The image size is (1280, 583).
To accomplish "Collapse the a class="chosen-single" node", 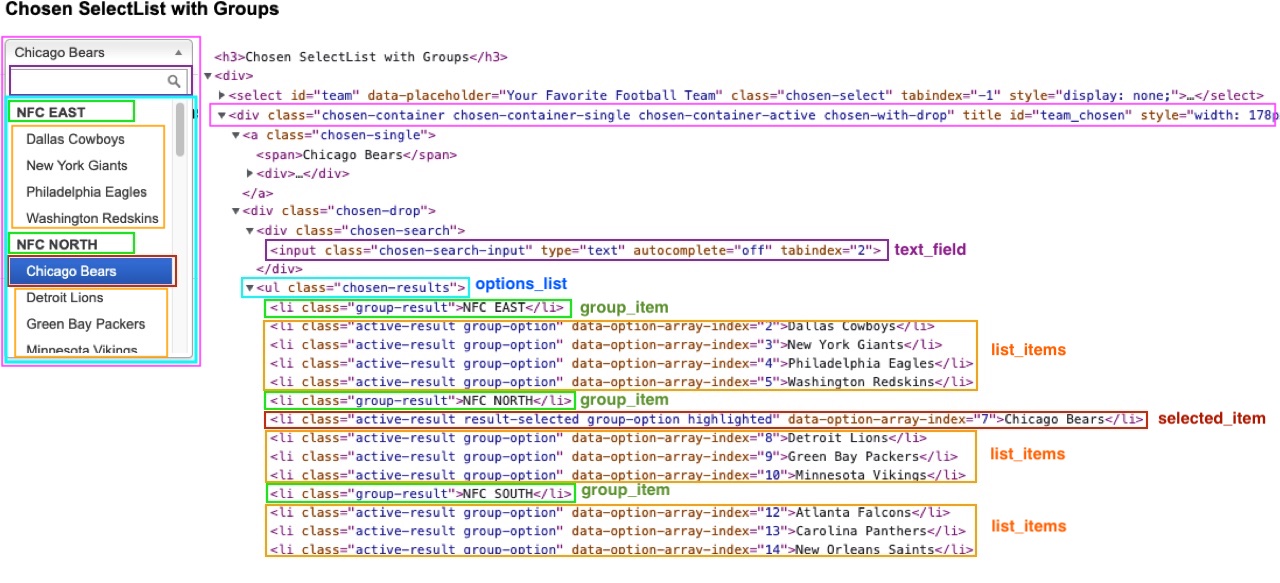I will point(236,135).
